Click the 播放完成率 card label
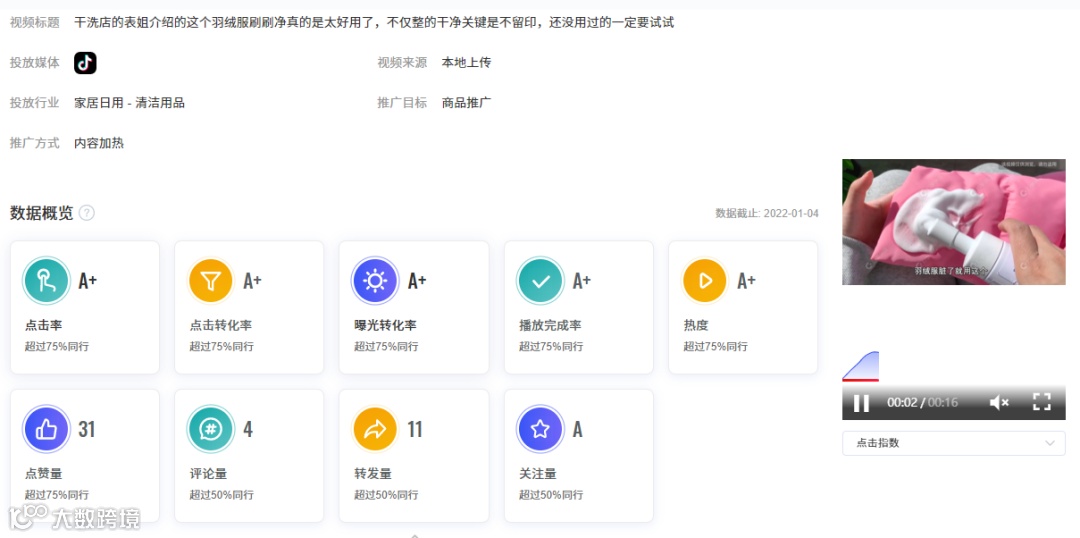 (550, 325)
